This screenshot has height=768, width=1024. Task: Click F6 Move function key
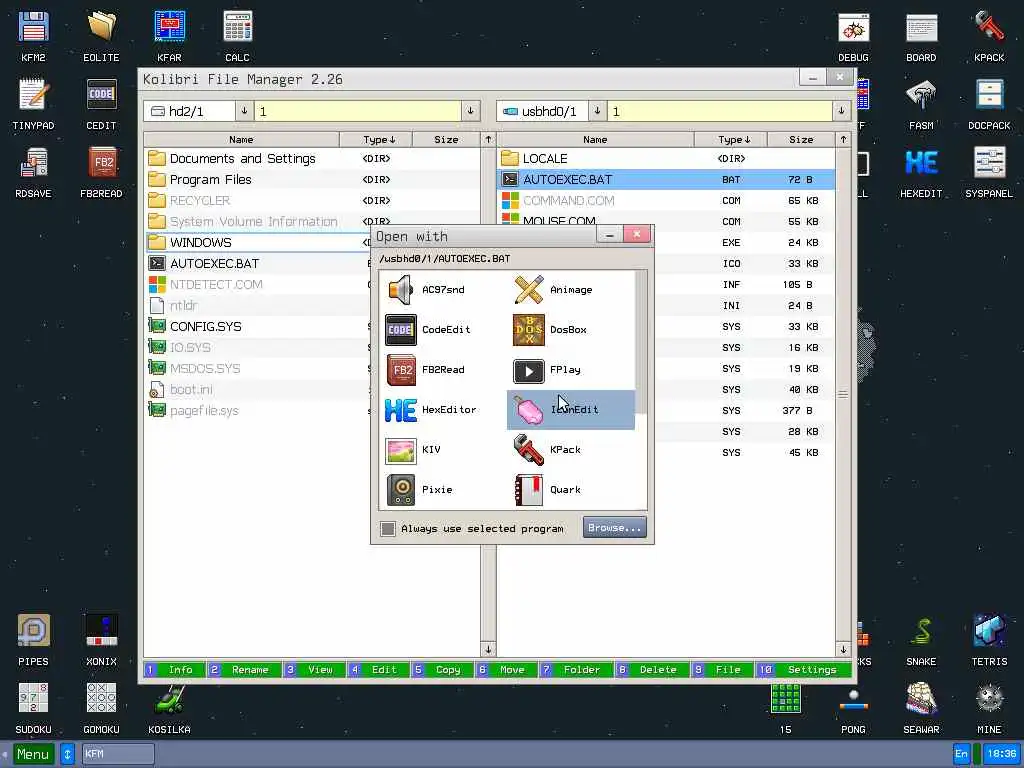[x=505, y=669]
